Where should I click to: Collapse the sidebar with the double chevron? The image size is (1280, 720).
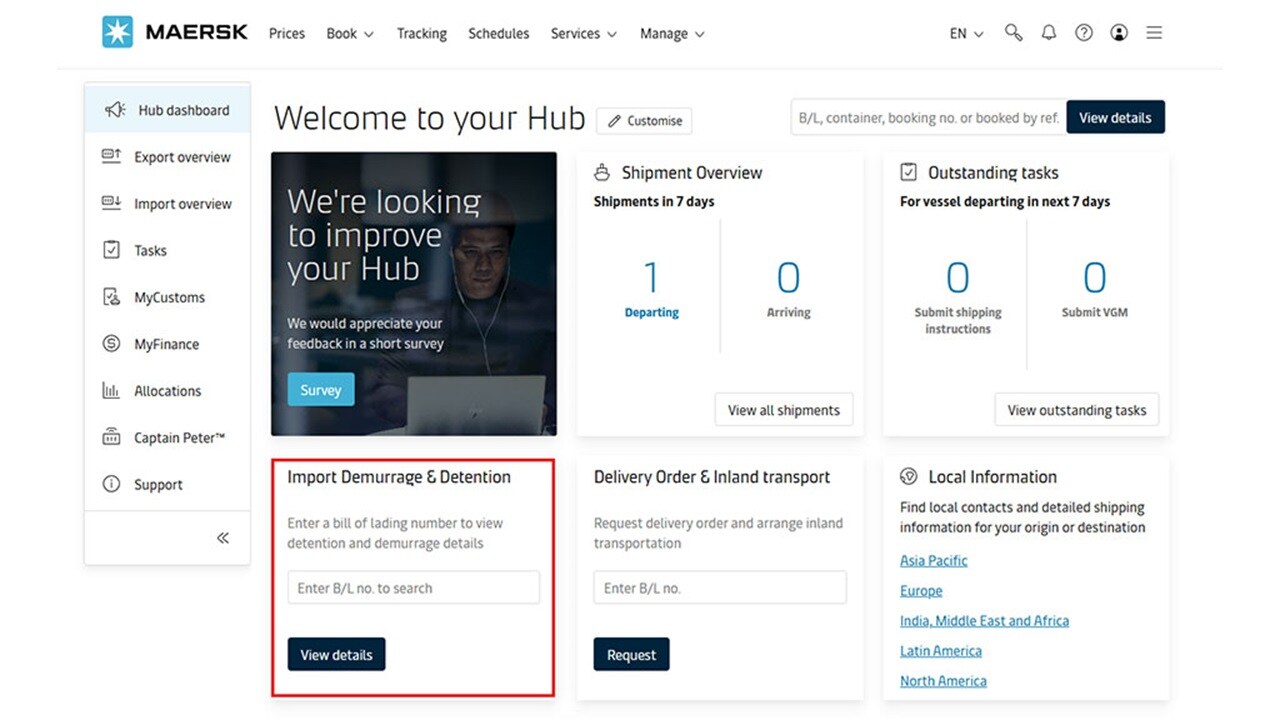[222, 537]
